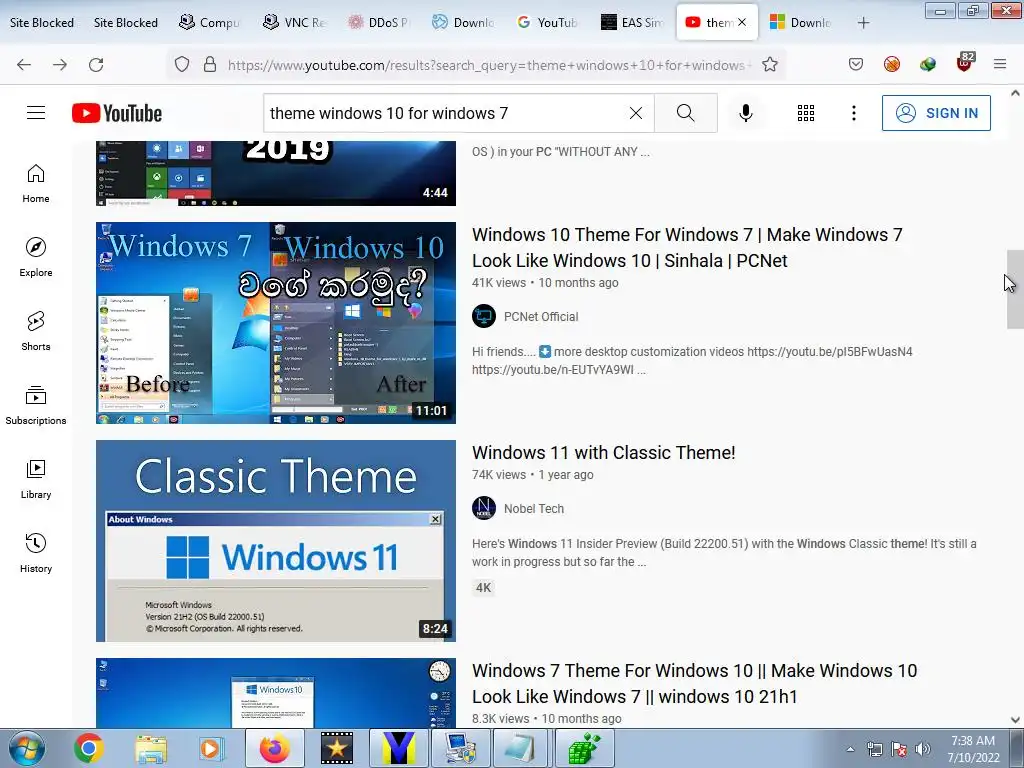The image size is (1024, 768).
Task: Switch to the VNC tab
Action: (x=294, y=23)
